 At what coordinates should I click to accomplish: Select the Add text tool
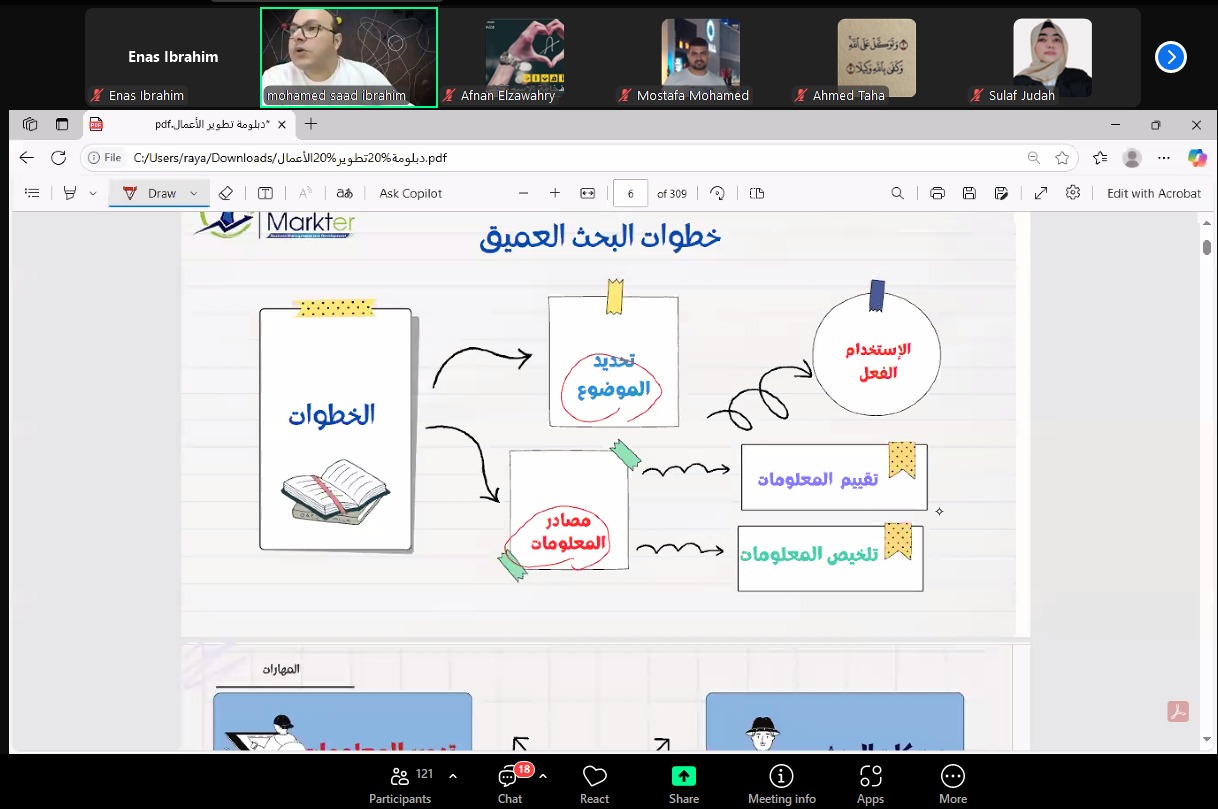(265, 193)
